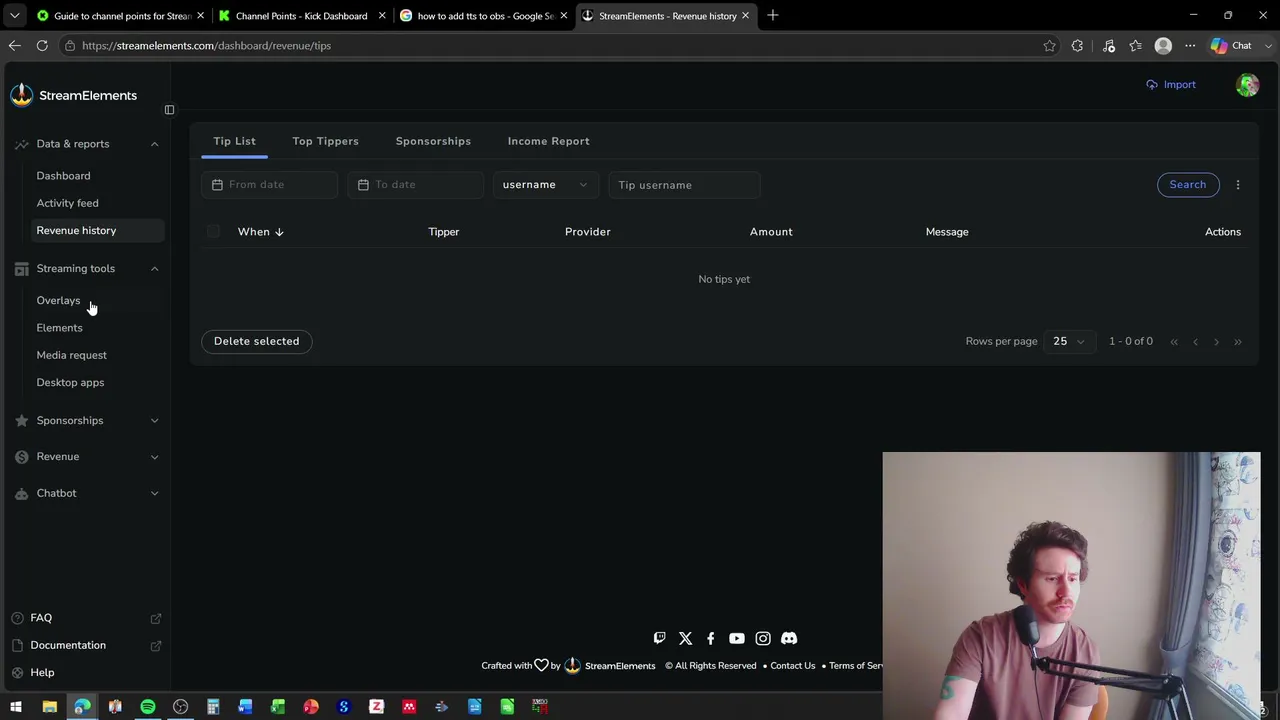
Task: Expand the Sponsorships sidebar section
Action: (x=154, y=421)
